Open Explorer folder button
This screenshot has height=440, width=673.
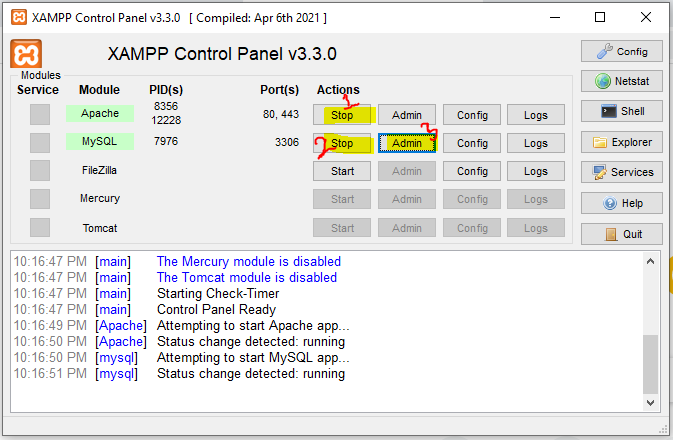click(x=622, y=142)
